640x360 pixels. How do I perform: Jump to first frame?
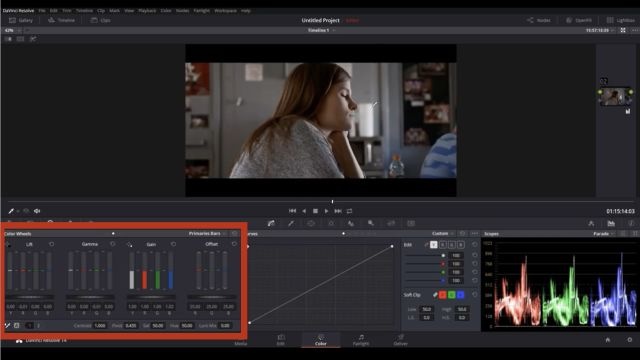point(292,211)
